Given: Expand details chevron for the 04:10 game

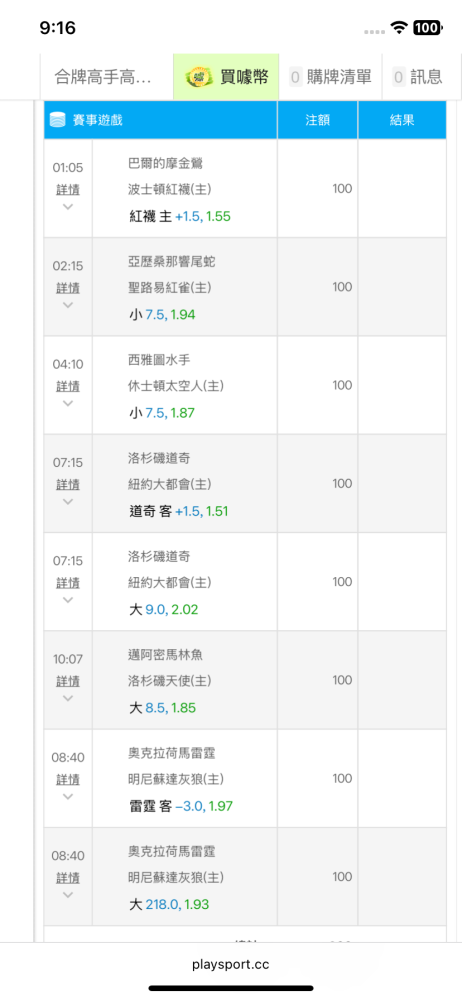Looking at the screenshot, I should click(x=68, y=403).
